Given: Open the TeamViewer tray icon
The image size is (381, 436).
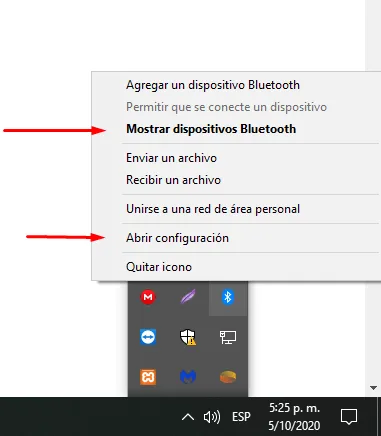Looking at the screenshot, I should (148, 337).
